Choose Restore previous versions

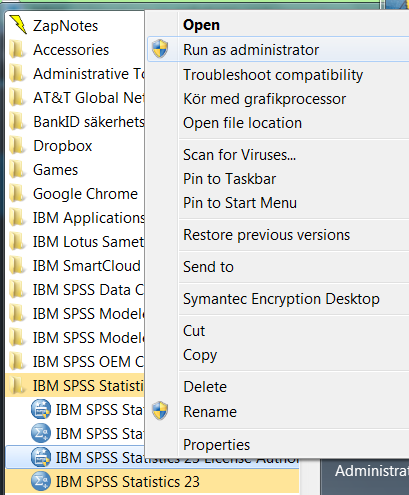pos(266,235)
